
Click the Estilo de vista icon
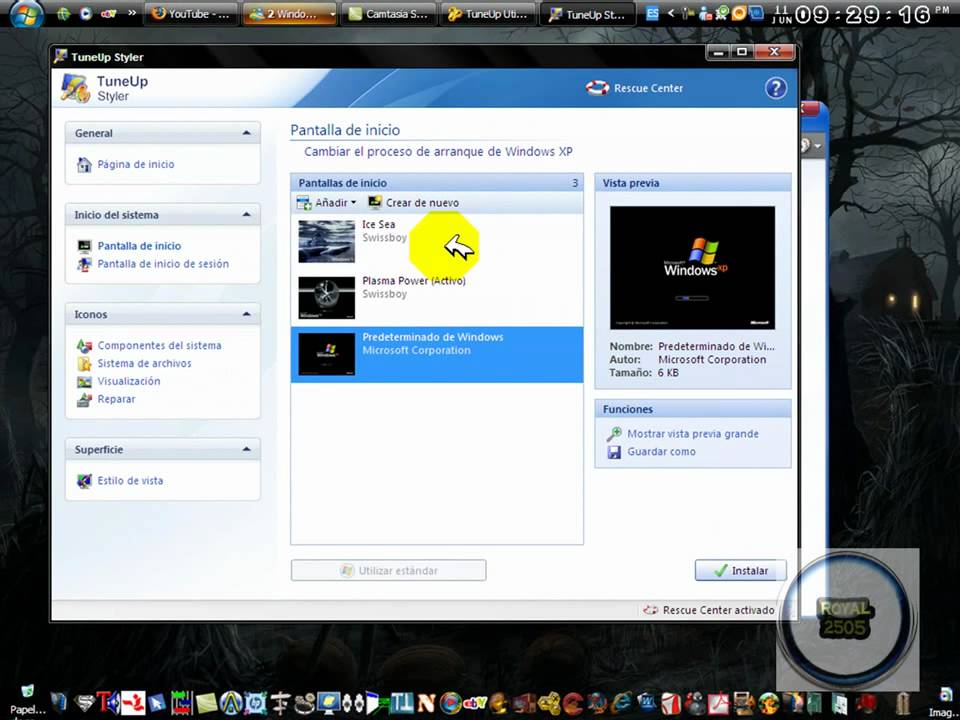84,481
